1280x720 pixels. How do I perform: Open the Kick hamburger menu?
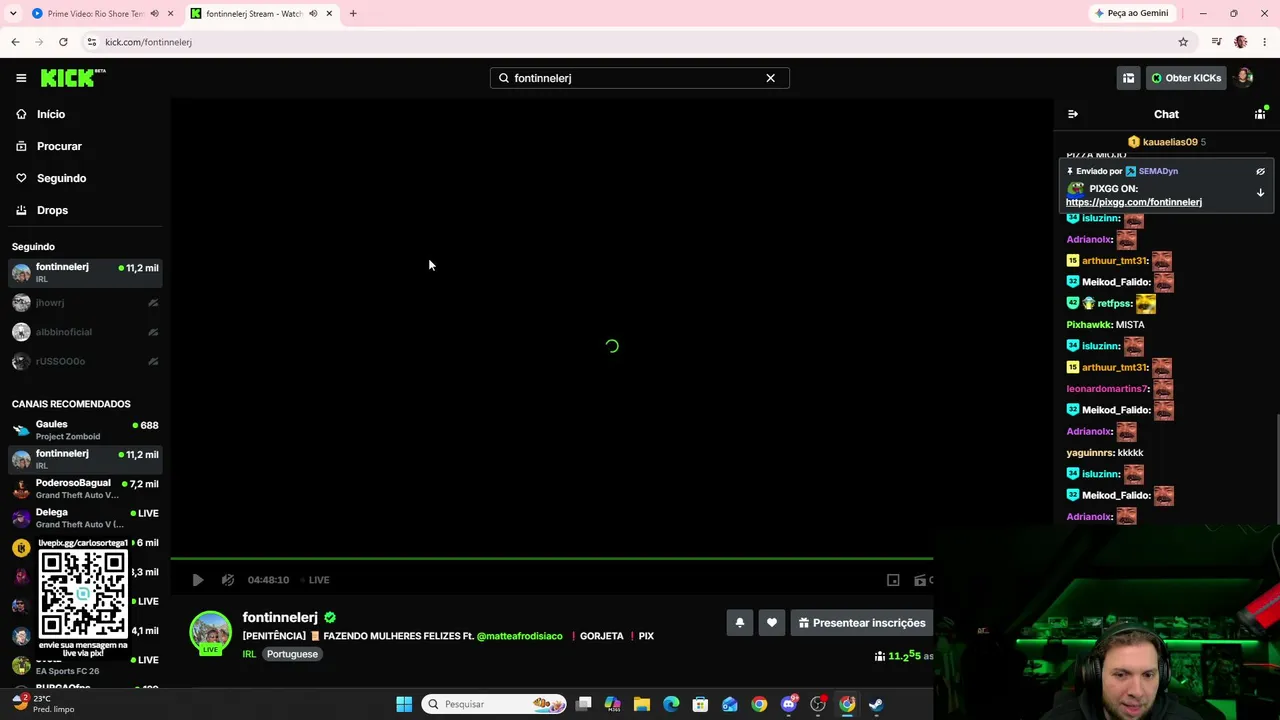tap(21, 78)
